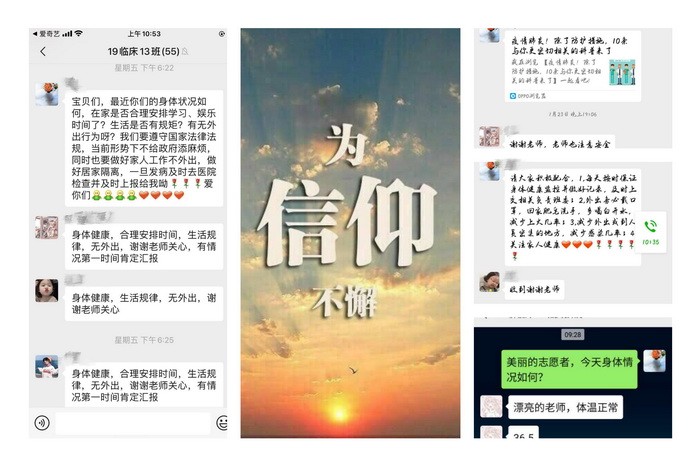
Task: Tap the muted bell icon next to group name
Action: [x=185, y=52]
